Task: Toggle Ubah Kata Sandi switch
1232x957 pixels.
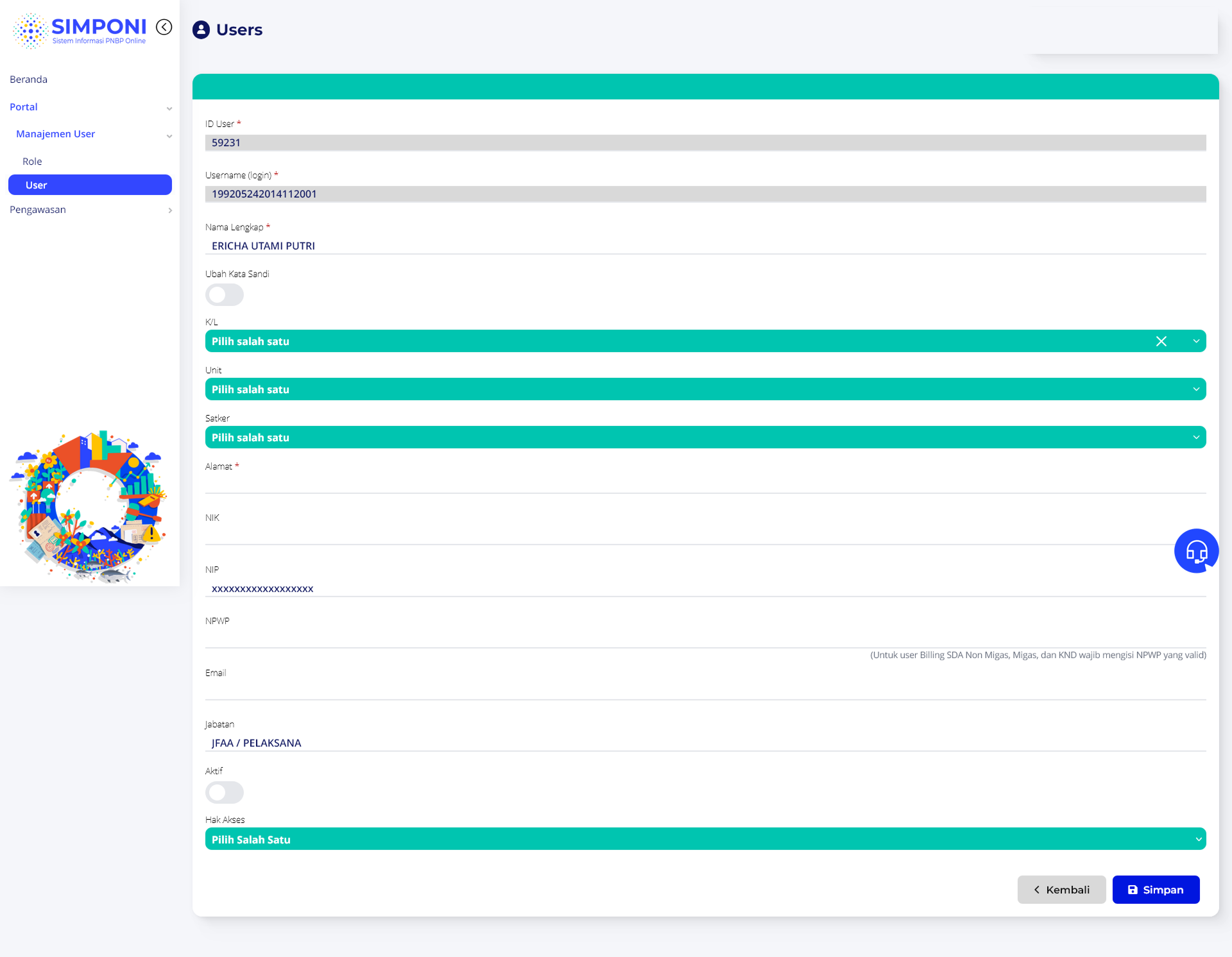Action: tap(225, 295)
